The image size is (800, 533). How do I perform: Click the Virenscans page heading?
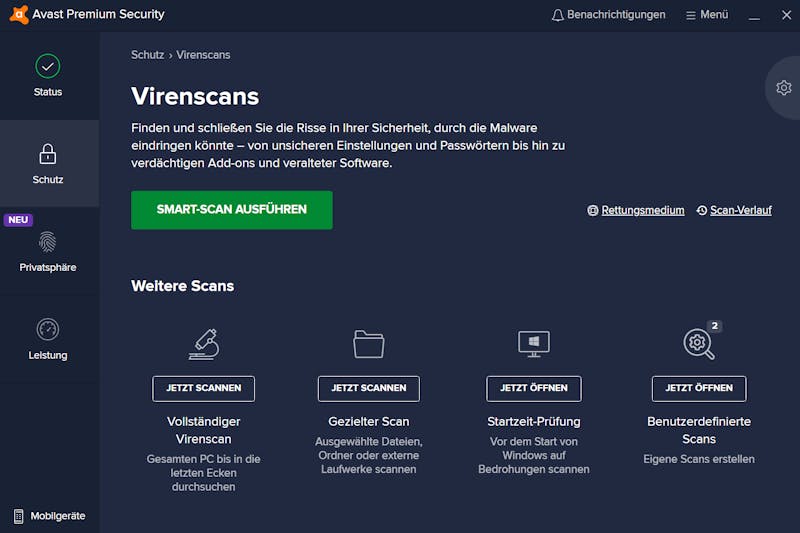195,96
